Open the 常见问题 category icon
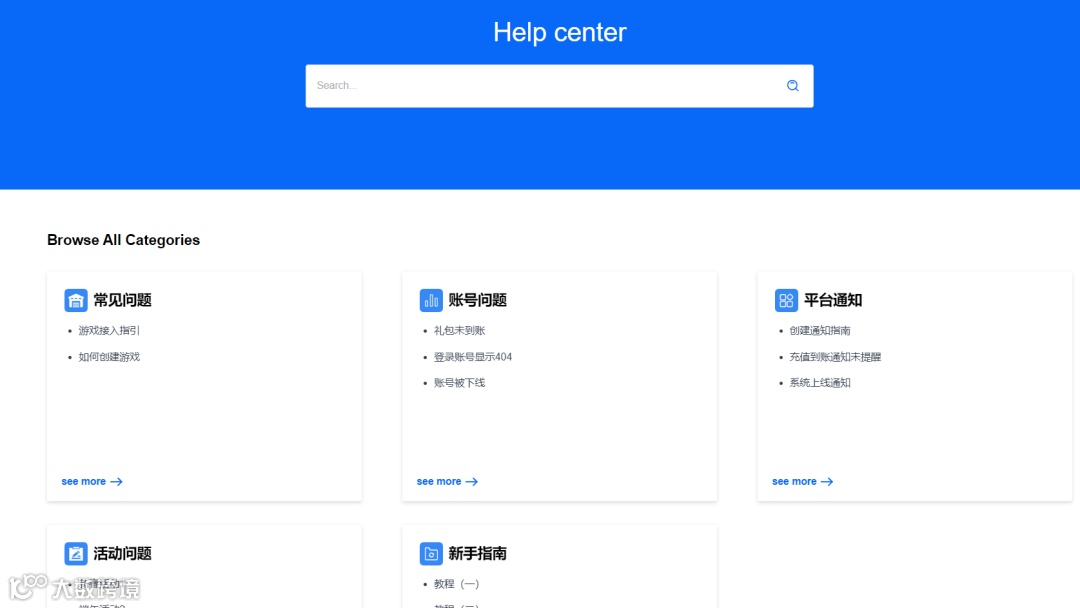This screenshot has width=1080, height=608. coord(76,300)
